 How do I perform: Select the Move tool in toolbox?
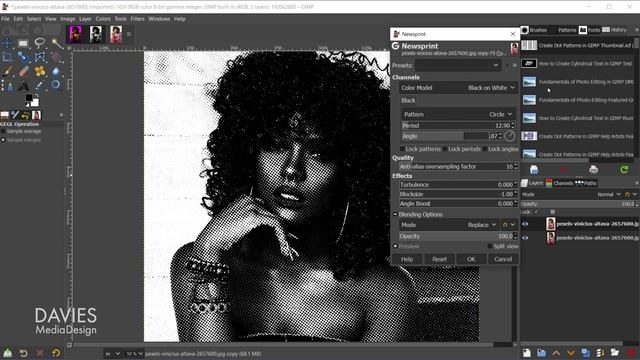(7, 43)
